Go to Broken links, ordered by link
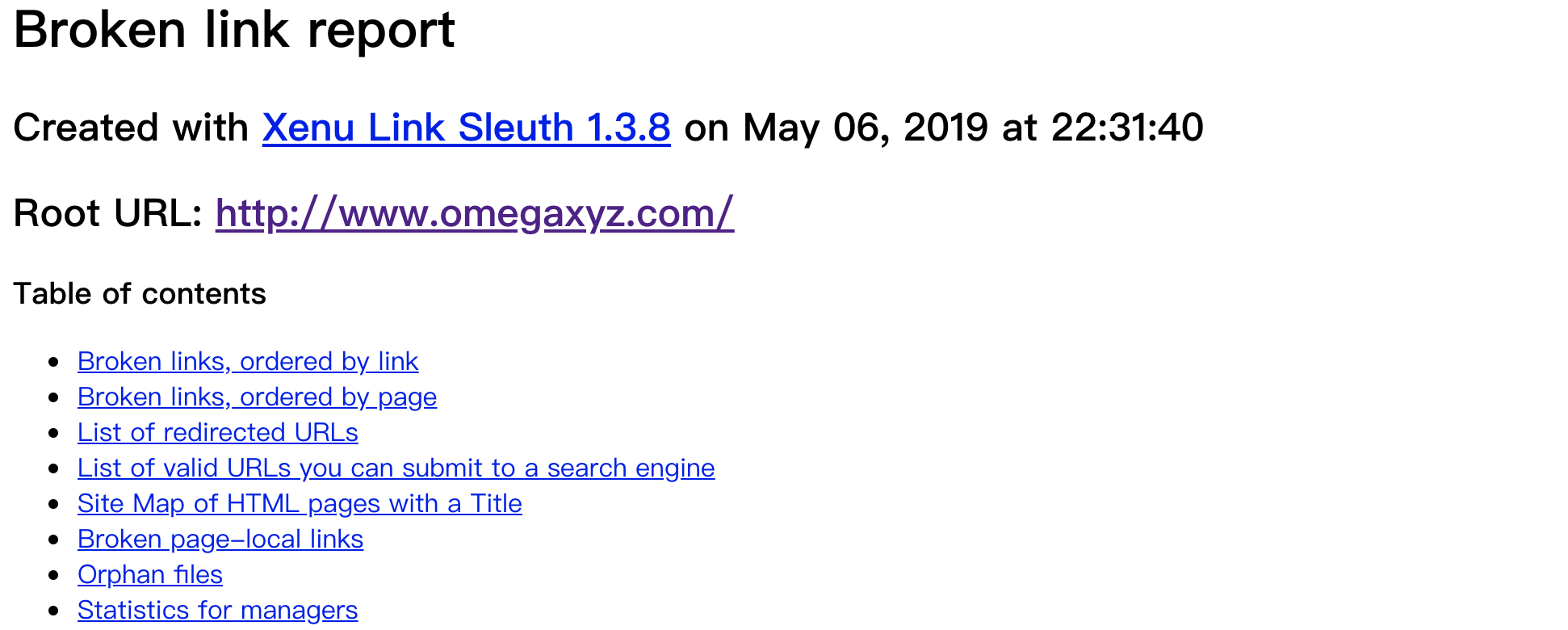 [248, 361]
